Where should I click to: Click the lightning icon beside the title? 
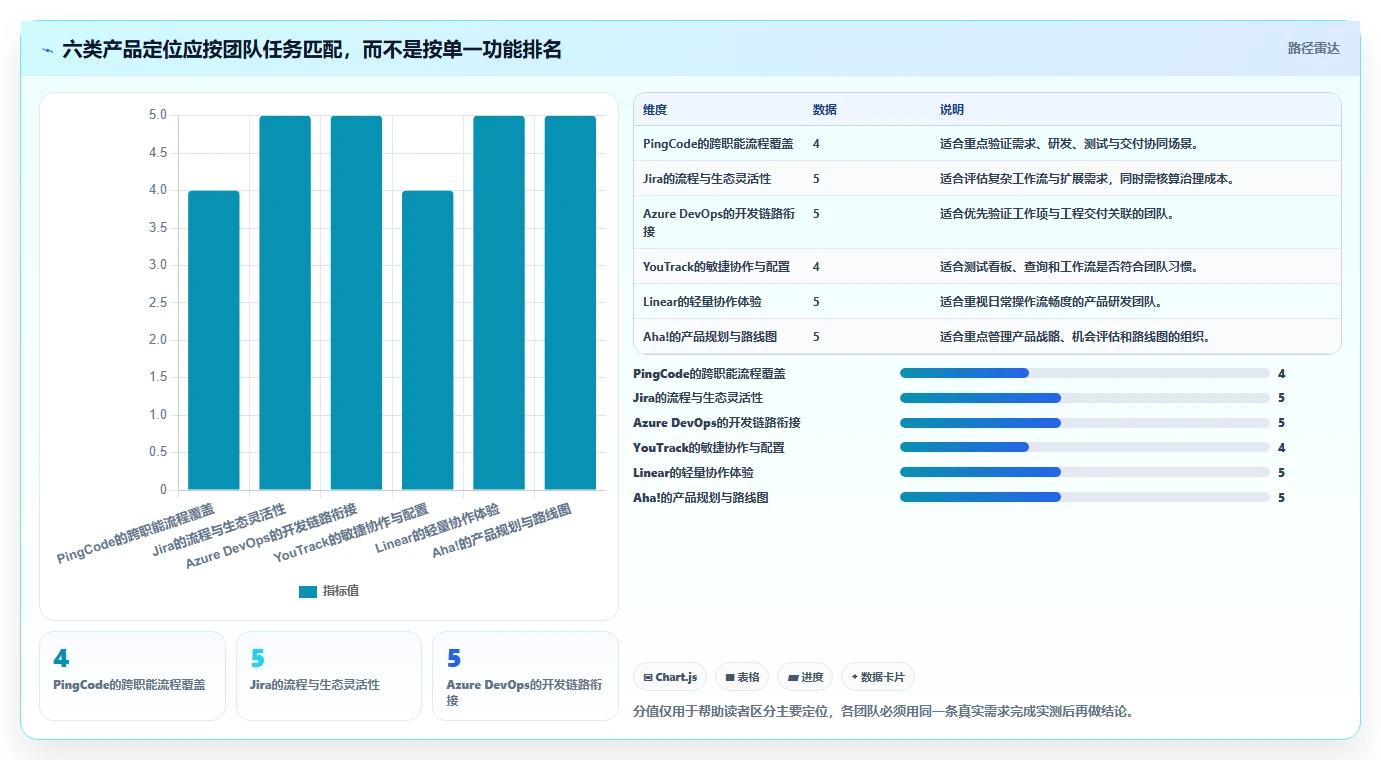pyautogui.click(x=48, y=49)
